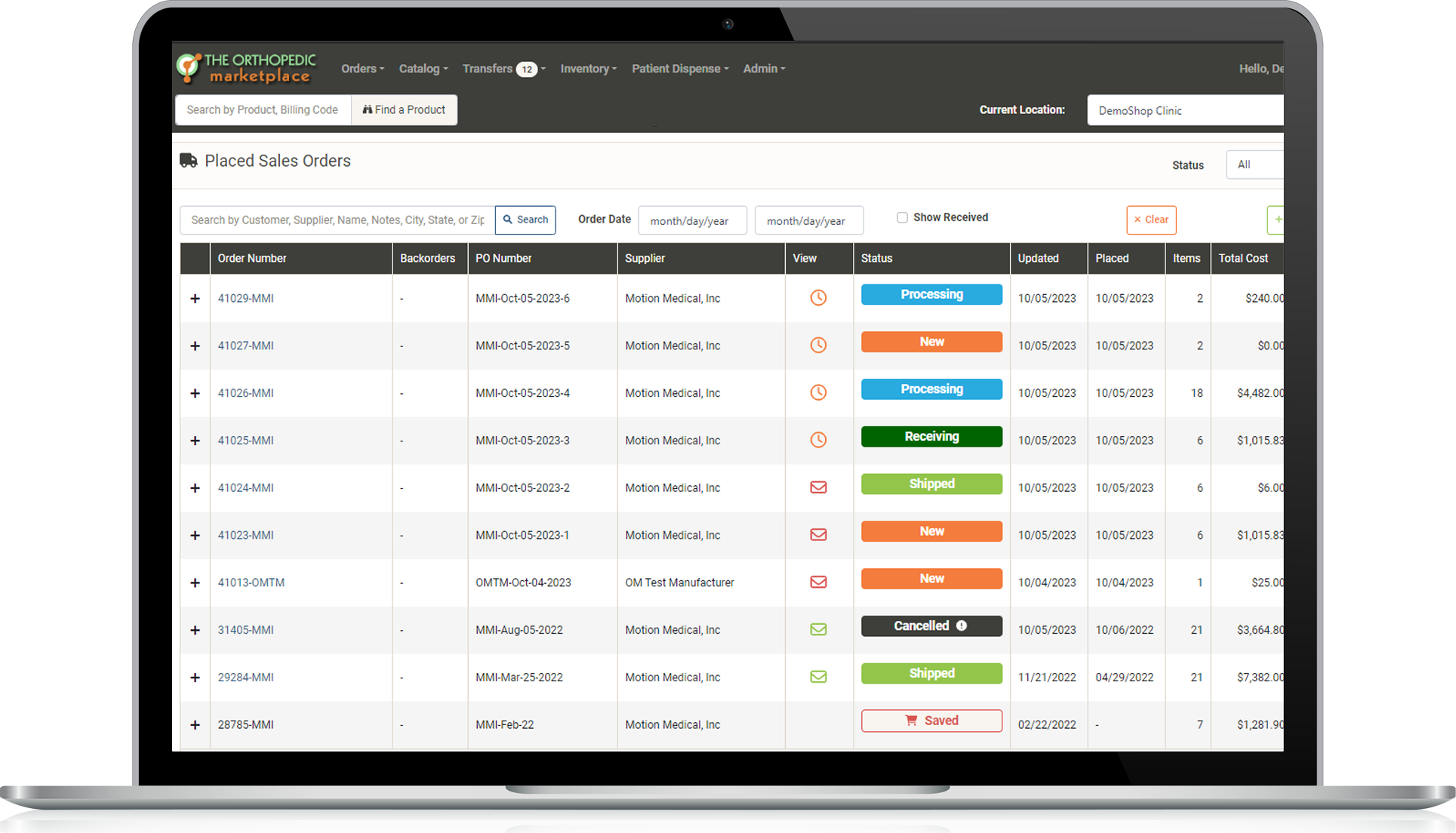The height and width of the screenshot is (833, 1456).
Task: Enable the Show Received checkbox
Action: point(902,217)
